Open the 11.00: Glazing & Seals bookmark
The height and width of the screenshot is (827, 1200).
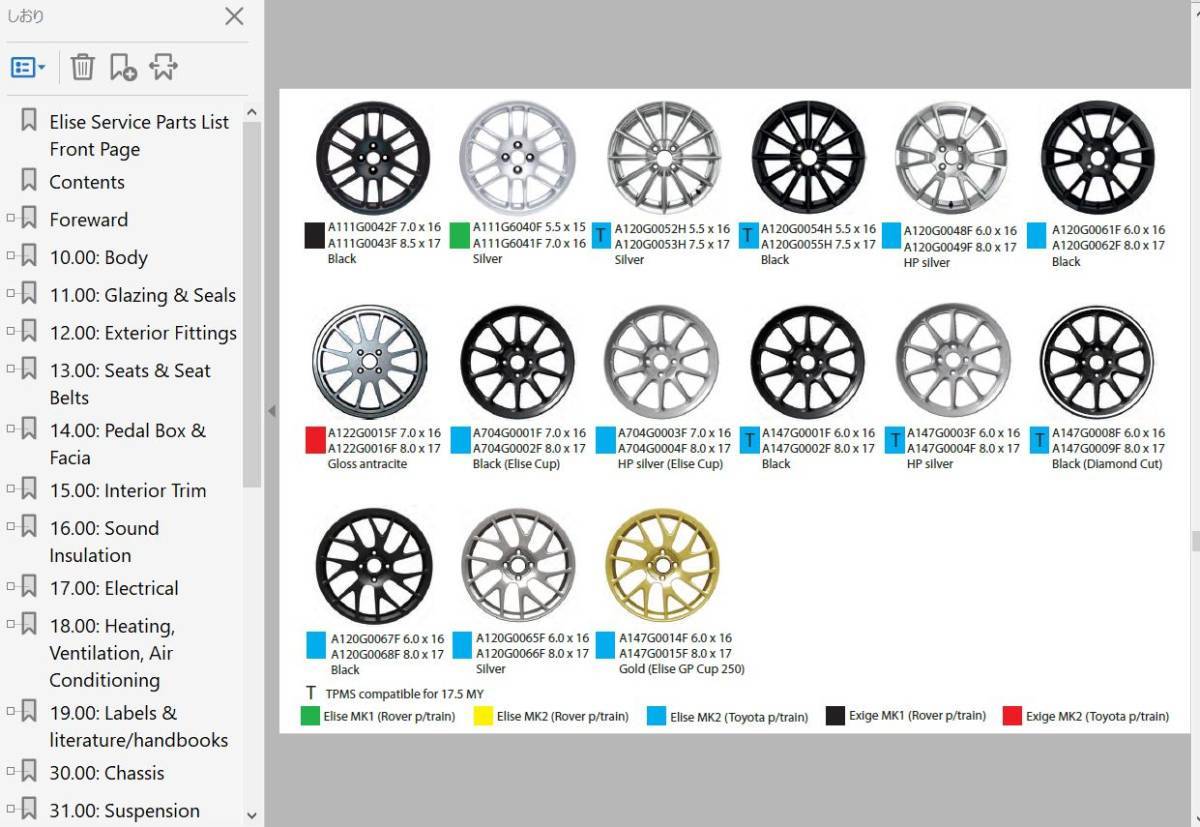[142, 295]
